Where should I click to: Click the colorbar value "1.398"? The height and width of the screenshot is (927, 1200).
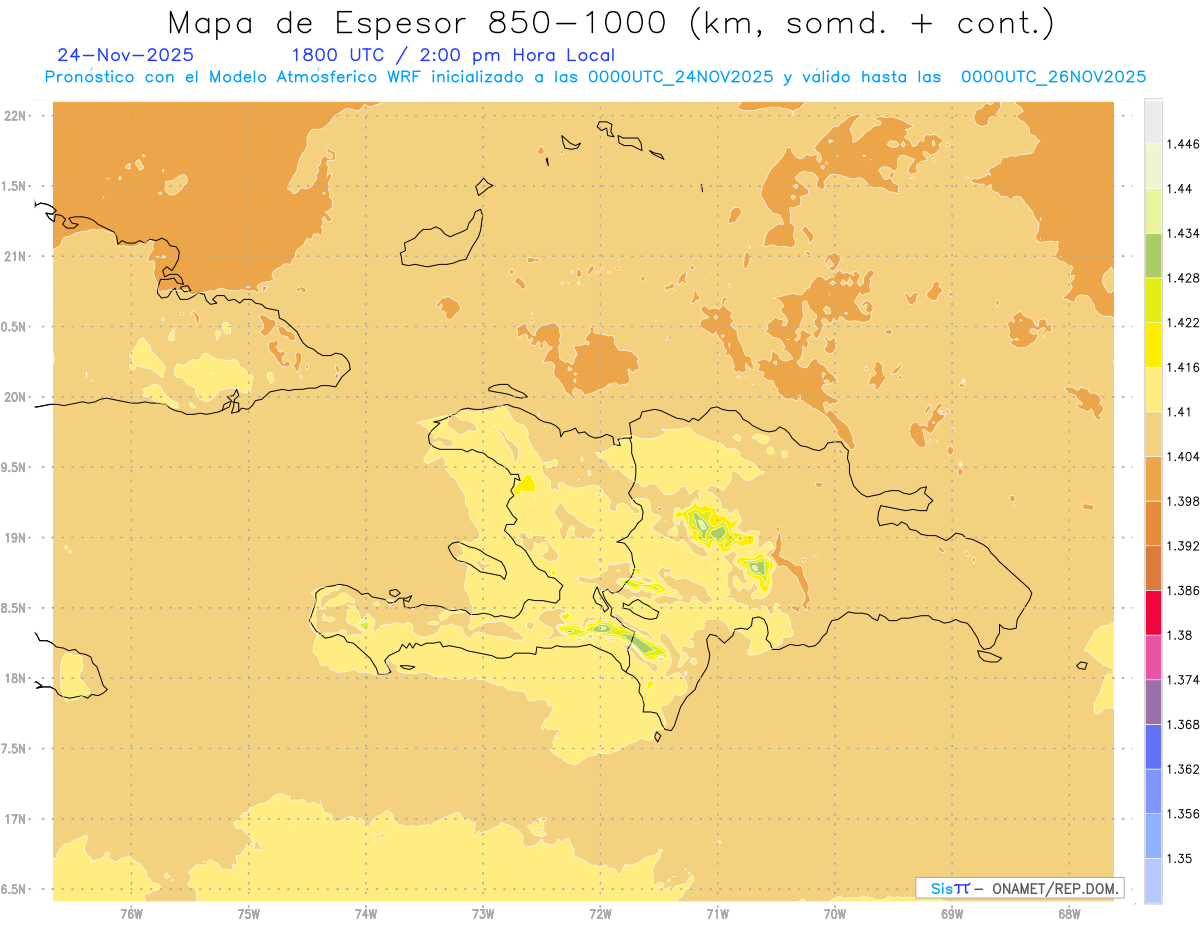pyautogui.click(x=1183, y=501)
